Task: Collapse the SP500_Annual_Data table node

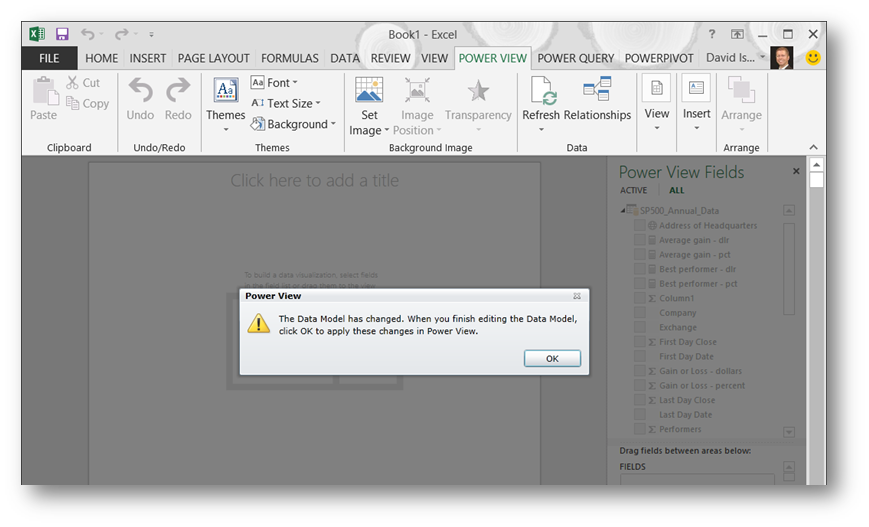Action: pyautogui.click(x=622, y=211)
